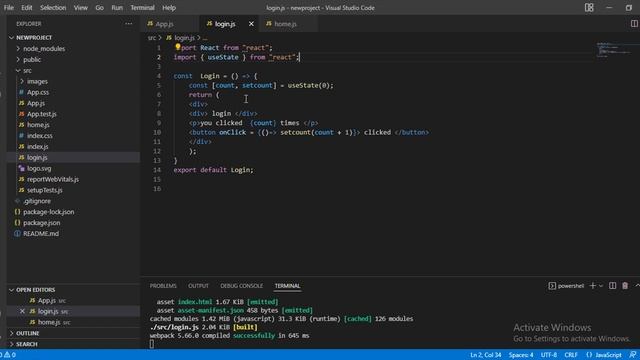Change the CRLF line ending setting

click(x=571, y=355)
